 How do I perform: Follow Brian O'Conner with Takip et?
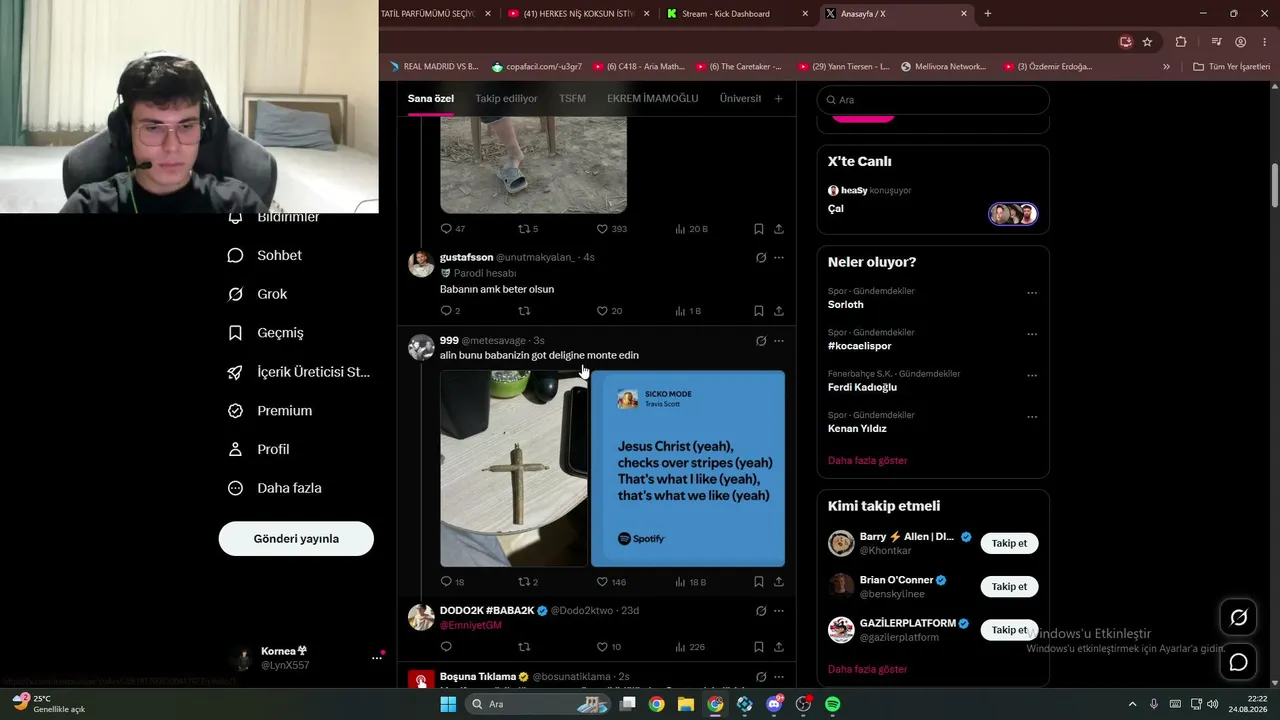pyautogui.click(x=1009, y=587)
